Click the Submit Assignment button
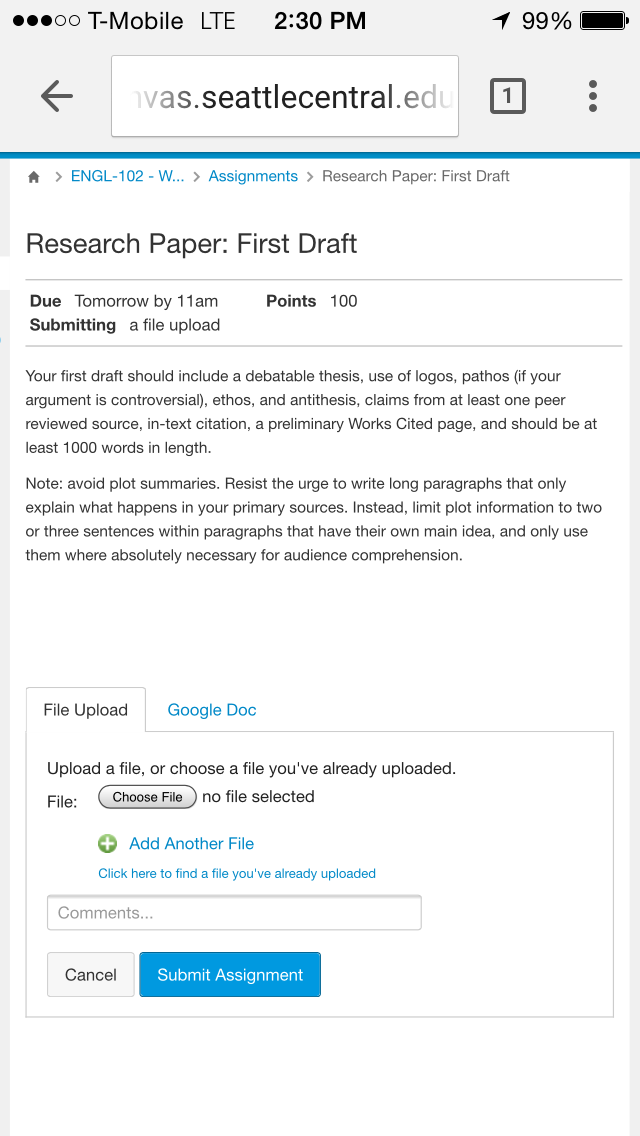640x1136 pixels. click(x=230, y=974)
